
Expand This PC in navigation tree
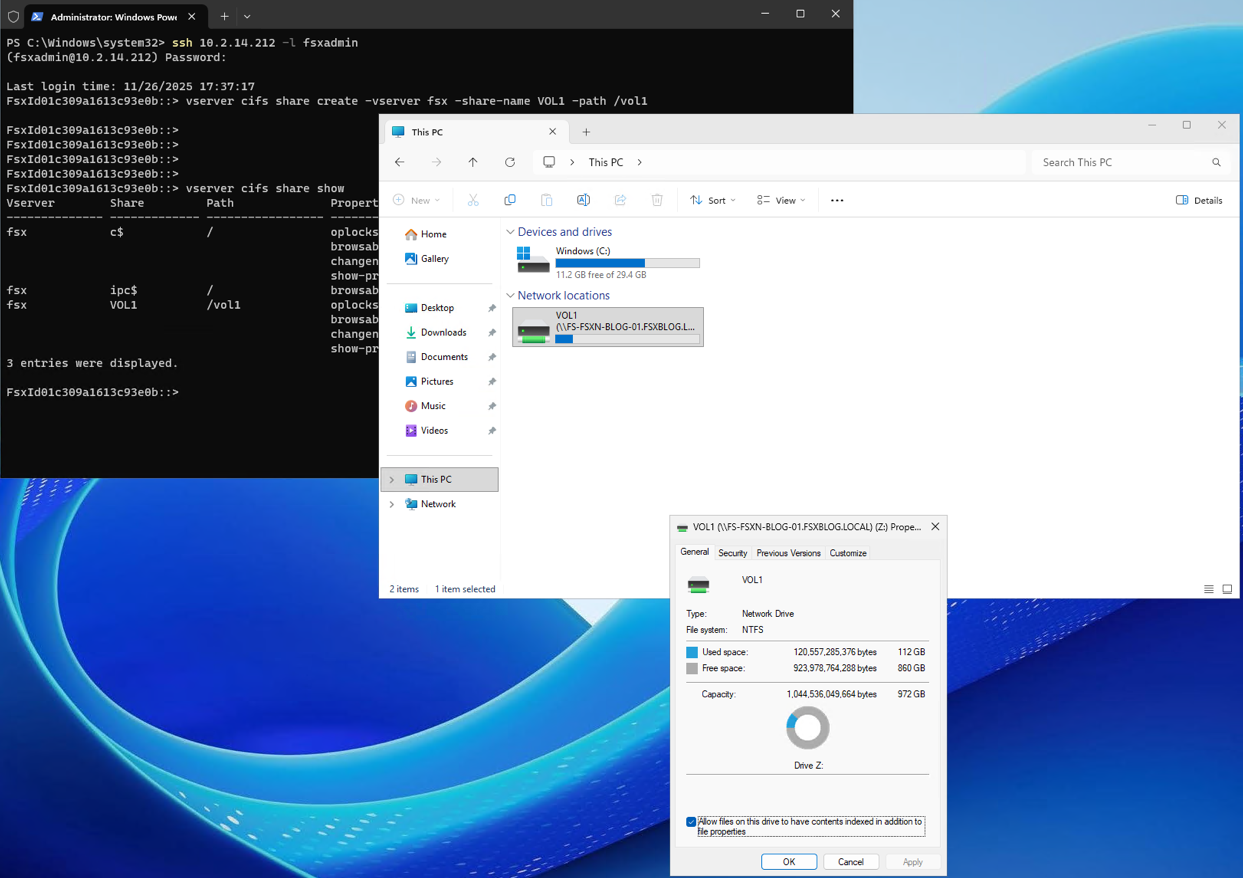392,480
